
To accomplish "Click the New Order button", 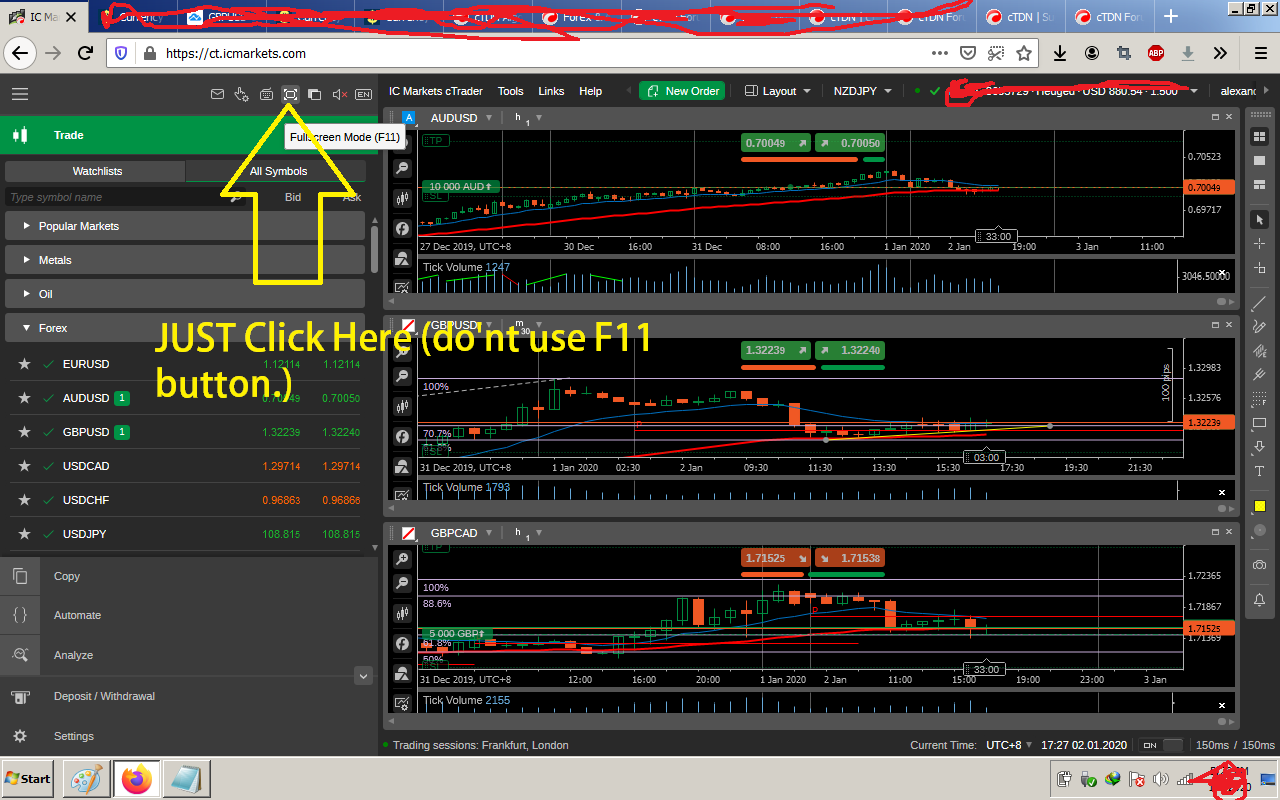I will click(682, 91).
